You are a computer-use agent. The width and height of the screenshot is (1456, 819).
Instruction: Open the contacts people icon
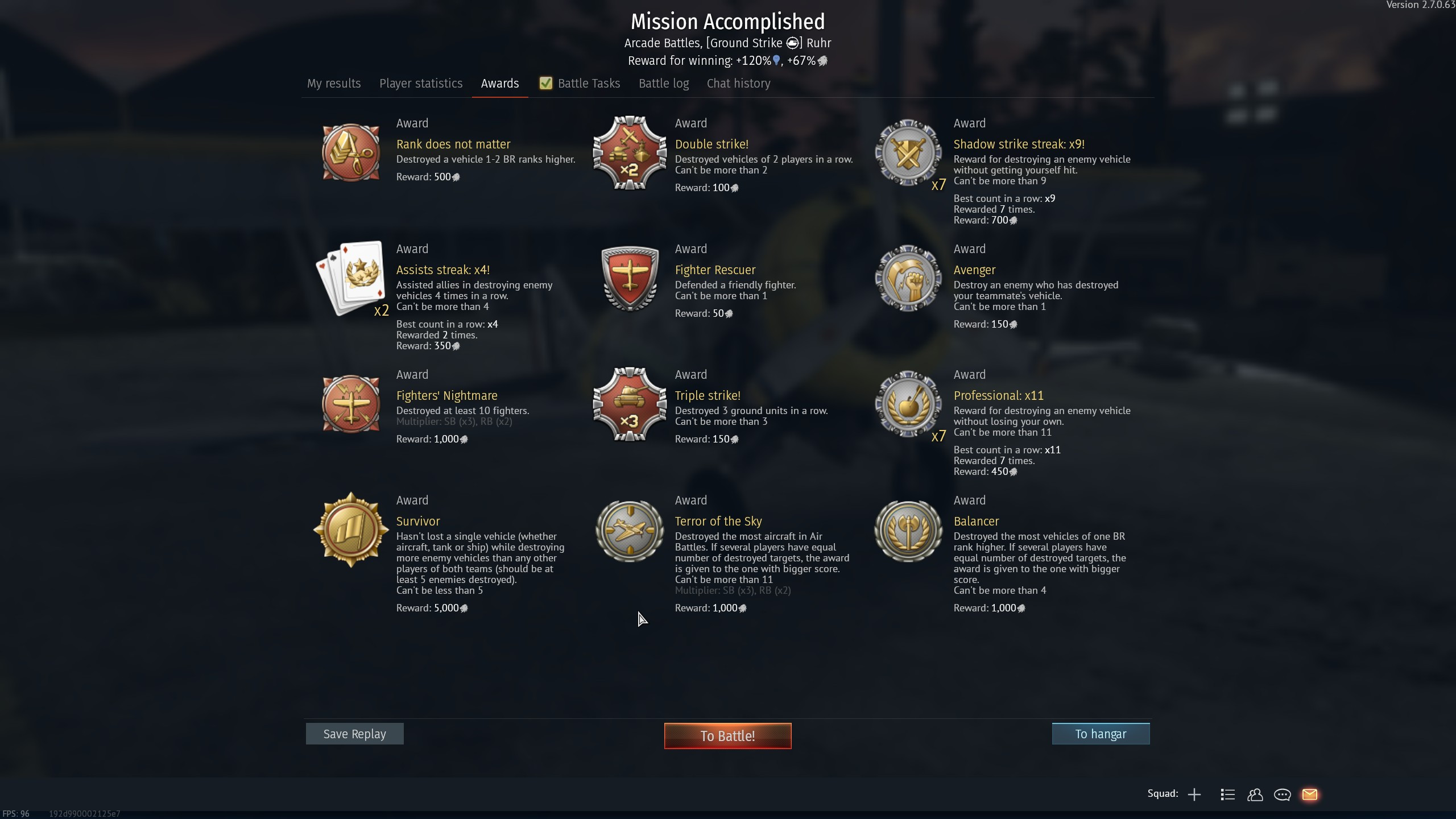[1255, 795]
